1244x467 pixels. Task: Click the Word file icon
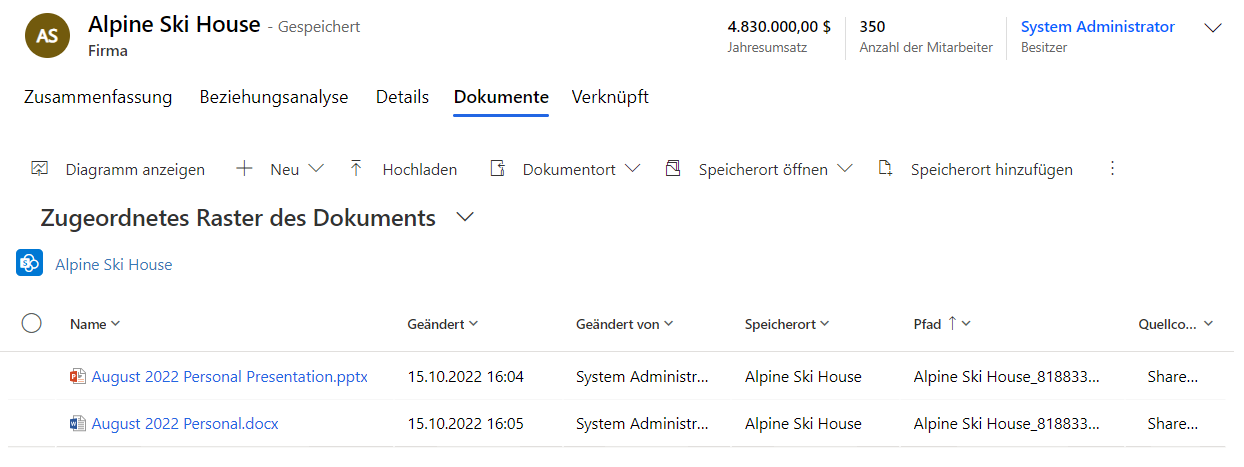[78, 424]
